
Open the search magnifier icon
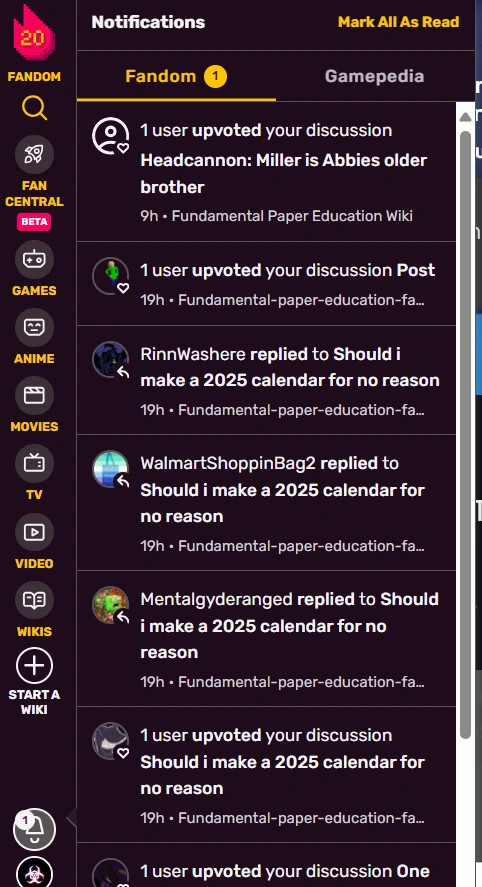pos(34,107)
